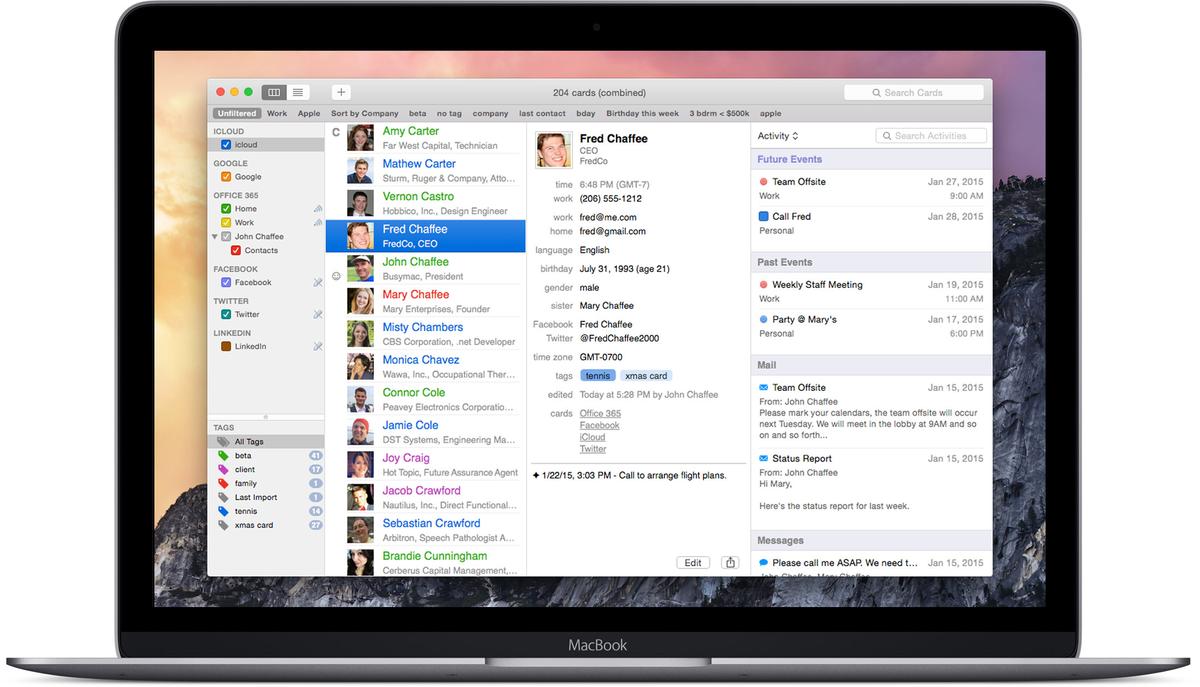1200x687 pixels.
Task: Click the red dot of Weekly Staff Meeting
Action: (764, 285)
